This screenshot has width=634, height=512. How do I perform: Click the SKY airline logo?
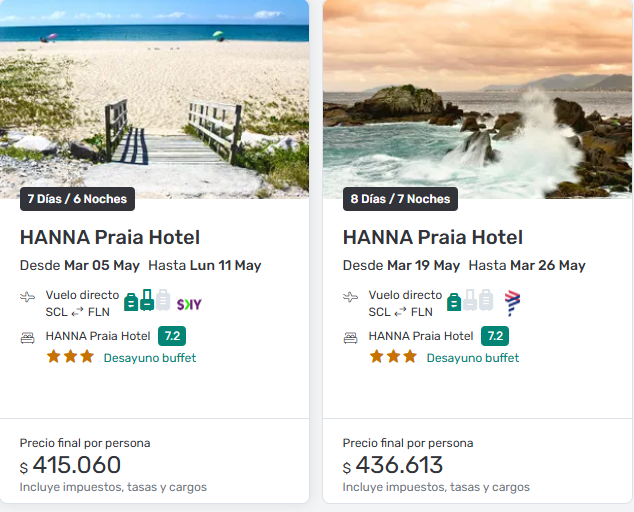tap(189, 303)
